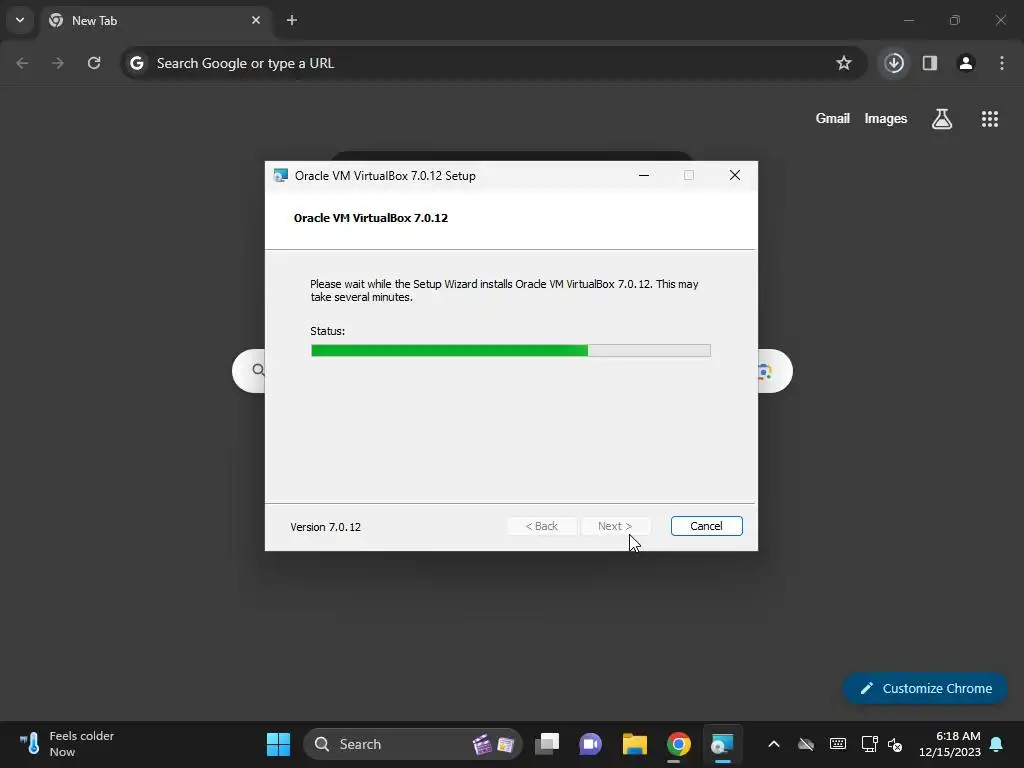Click the VirtualBox installer taskbar icon
The width and height of the screenshot is (1024, 768).
tap(722, 744)
